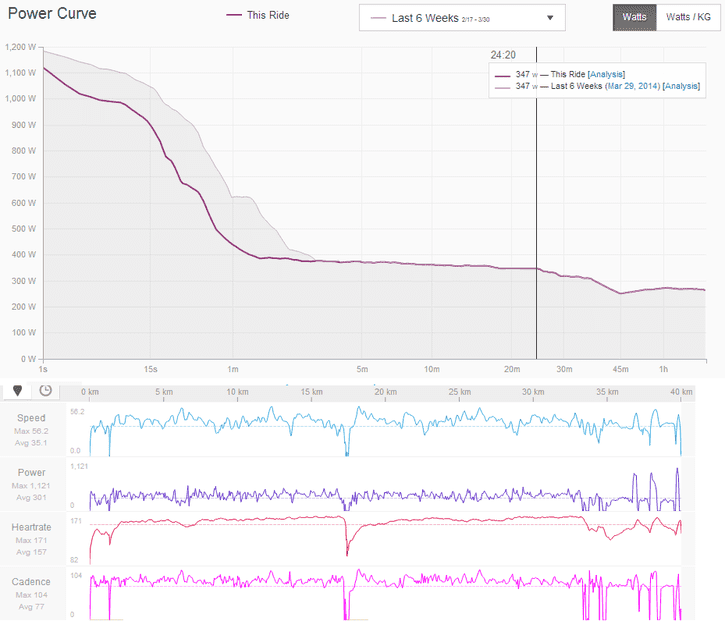Viewport: 725px width, 621px height.
Task: Click the 'This Ride' legend entry
Action: tap(258, 15)
